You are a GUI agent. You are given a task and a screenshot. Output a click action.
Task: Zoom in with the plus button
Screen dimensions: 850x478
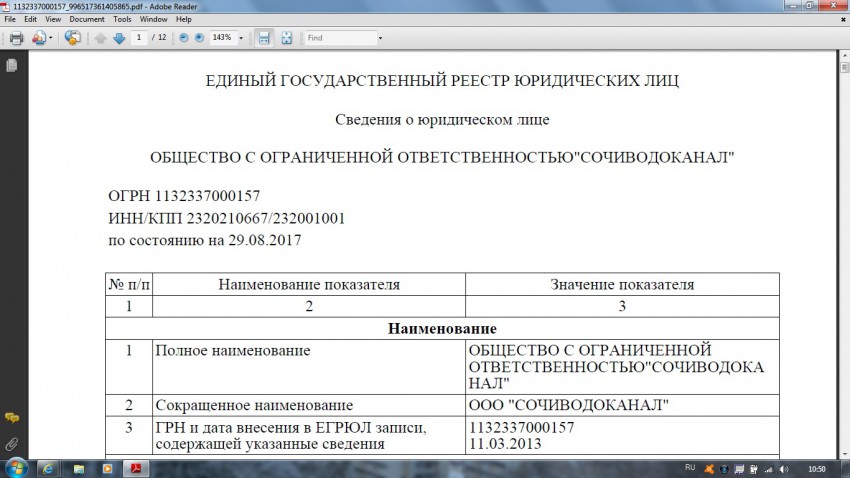[x=198, y=38]
